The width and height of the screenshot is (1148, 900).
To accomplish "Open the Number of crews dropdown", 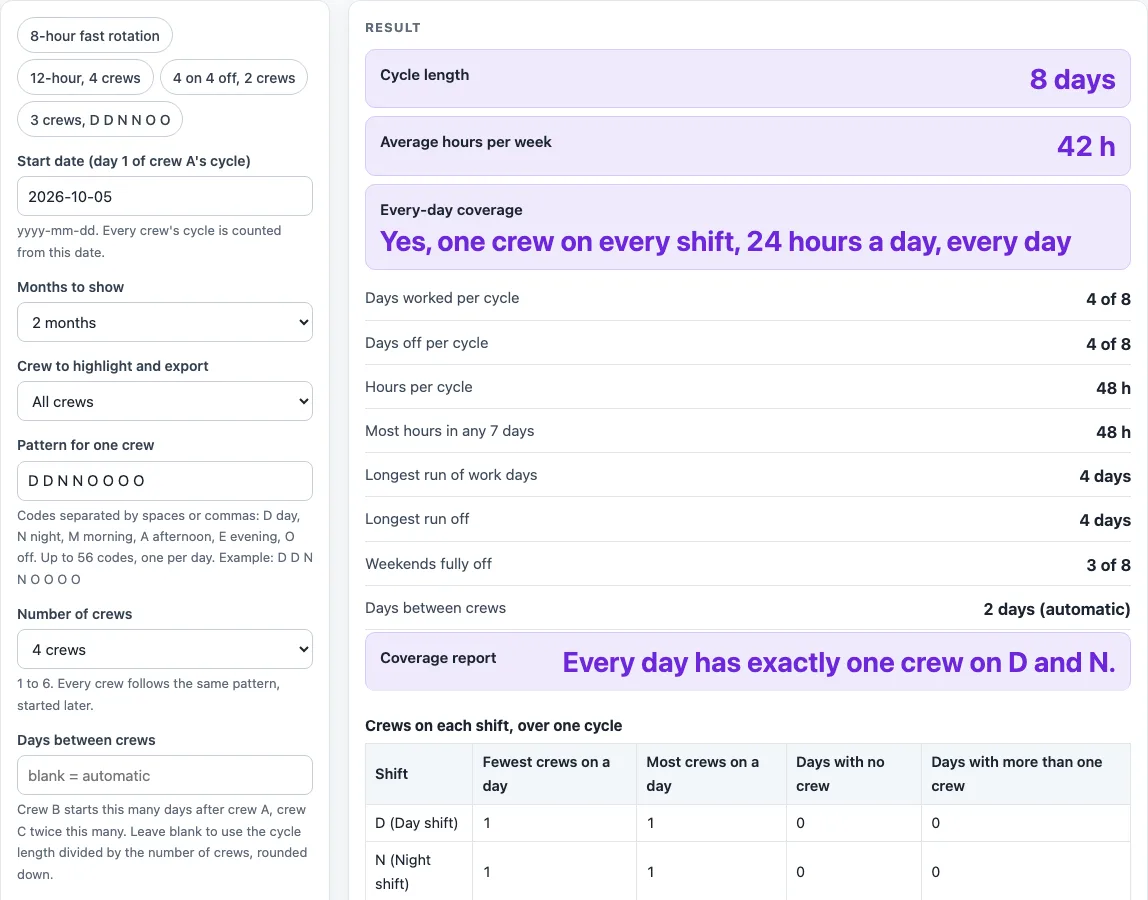I will click(165, 650).
